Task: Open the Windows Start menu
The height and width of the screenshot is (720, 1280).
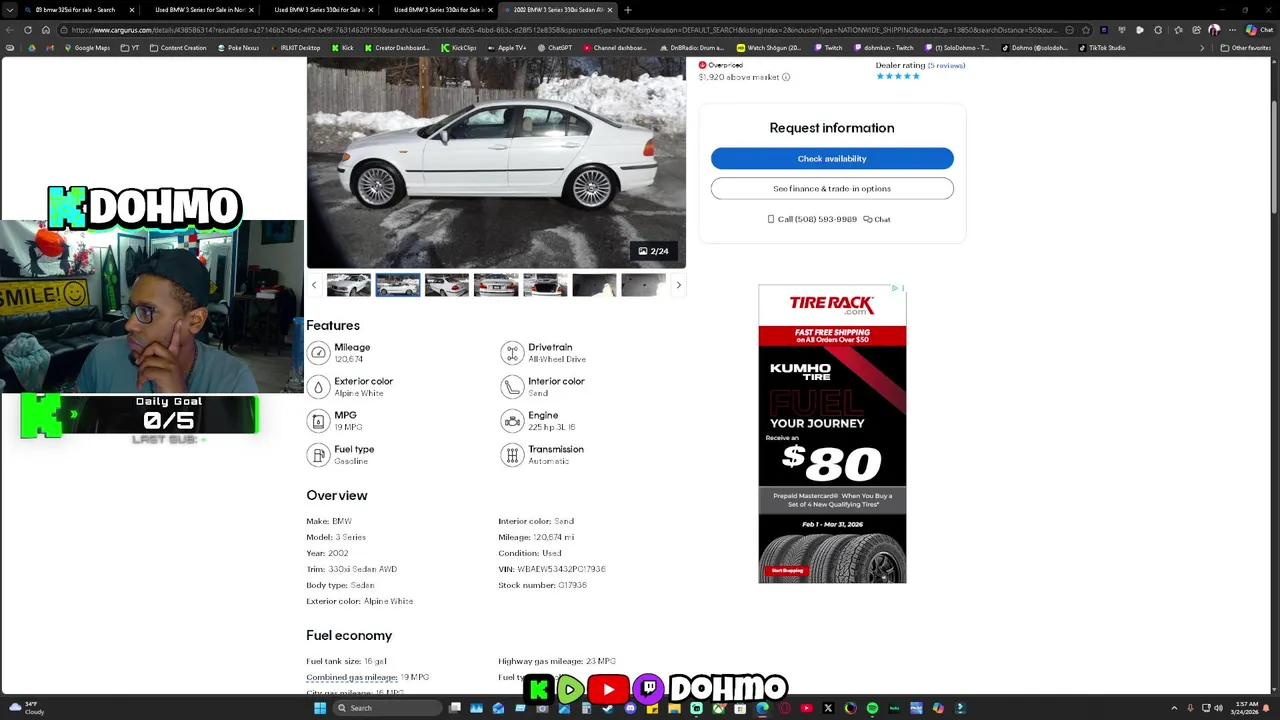Action: (x=320, y=708)
